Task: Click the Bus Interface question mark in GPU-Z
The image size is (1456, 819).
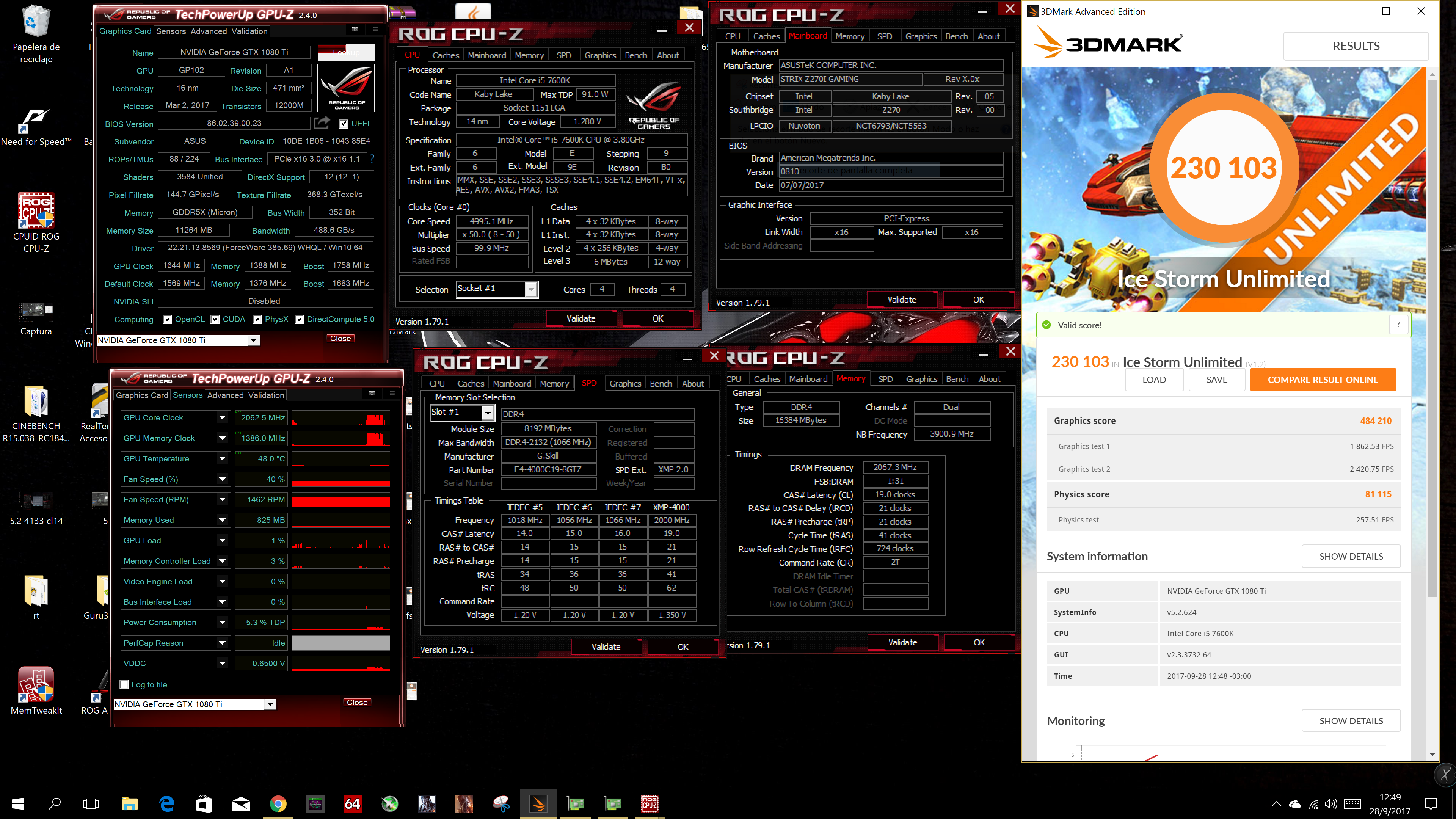Action: click(x=372, y=159)
